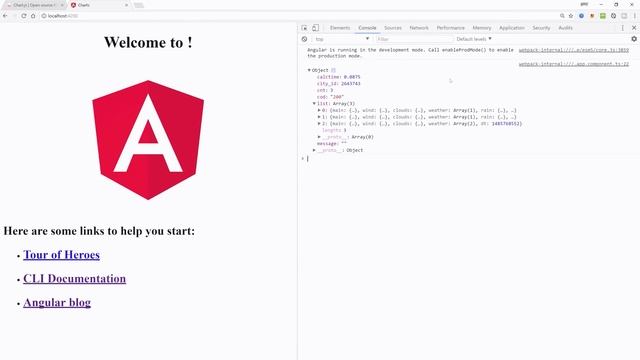
Task: Open the Audits tab
Action: coord(566,28)
